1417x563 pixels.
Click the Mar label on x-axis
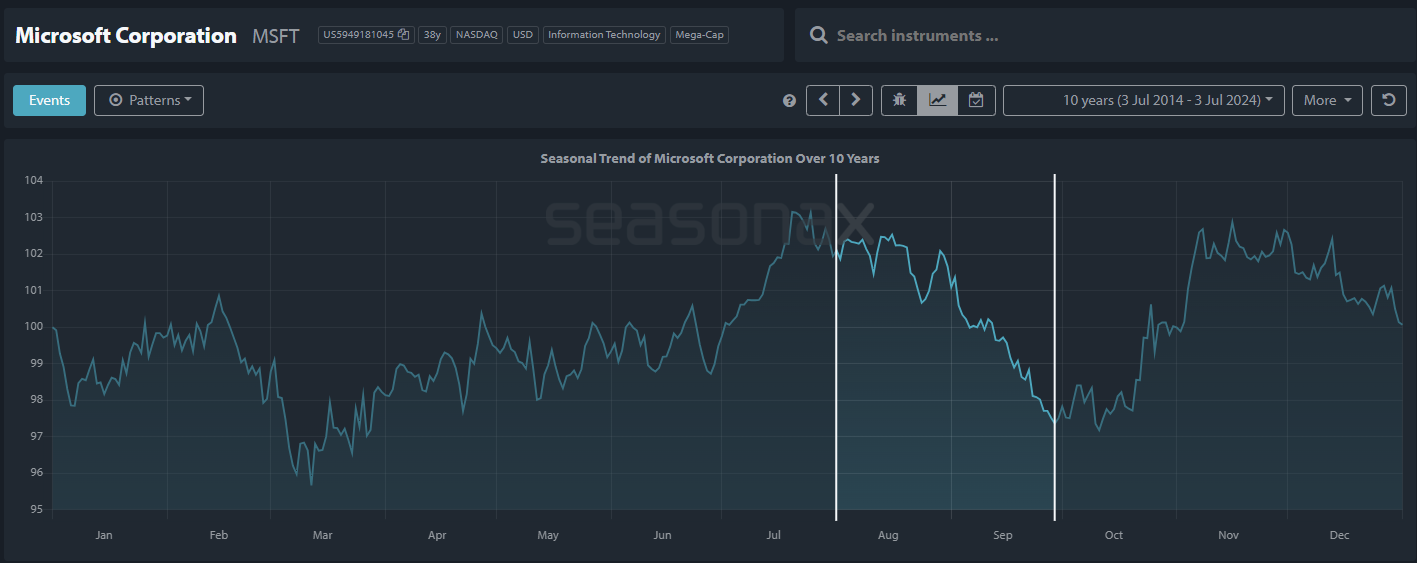322,535
